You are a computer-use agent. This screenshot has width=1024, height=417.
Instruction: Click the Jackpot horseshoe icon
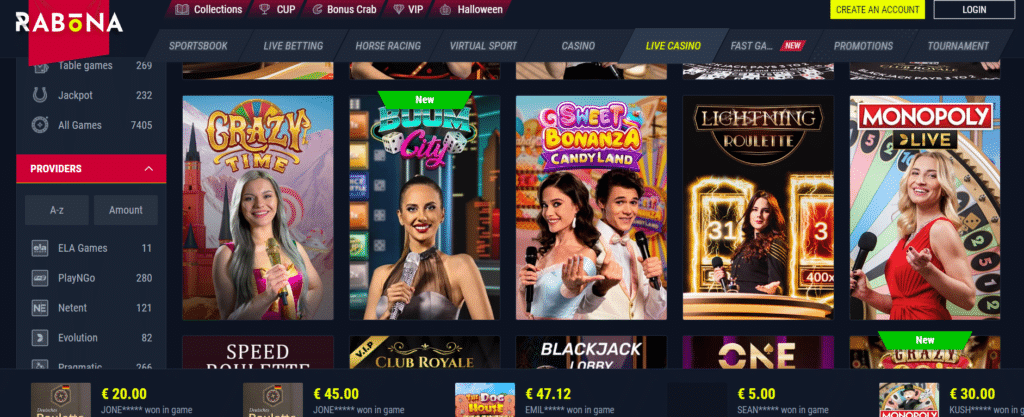click(x=40, y=95)
